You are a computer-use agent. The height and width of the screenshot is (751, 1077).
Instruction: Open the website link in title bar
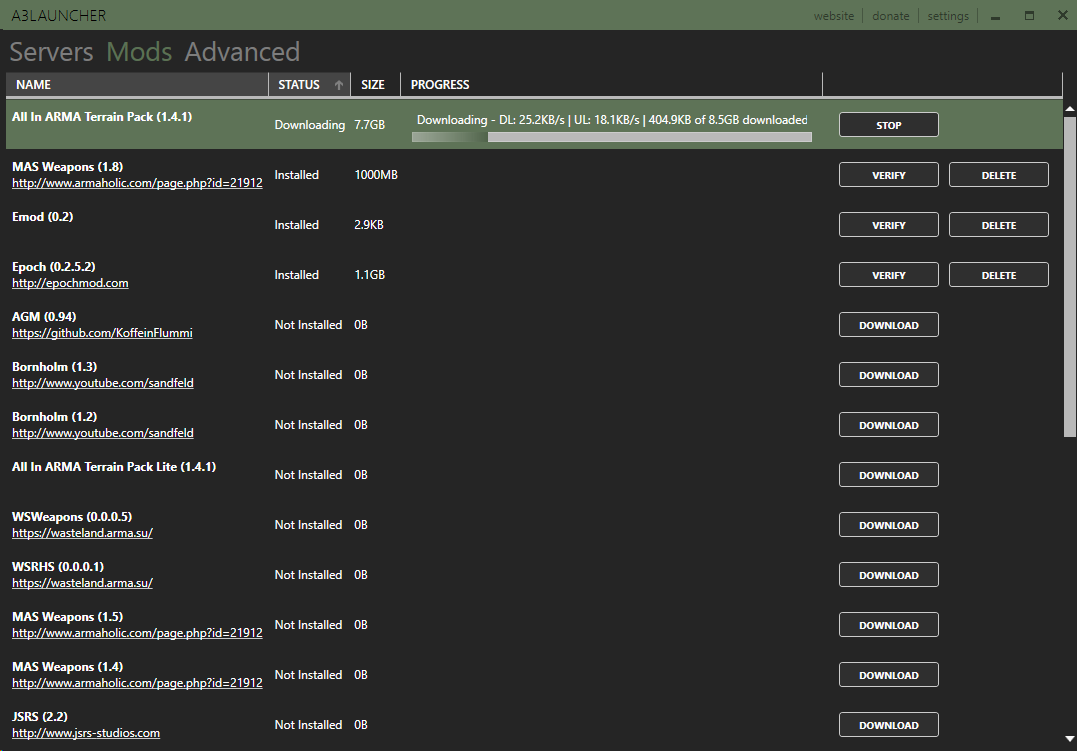coord(834,16)
